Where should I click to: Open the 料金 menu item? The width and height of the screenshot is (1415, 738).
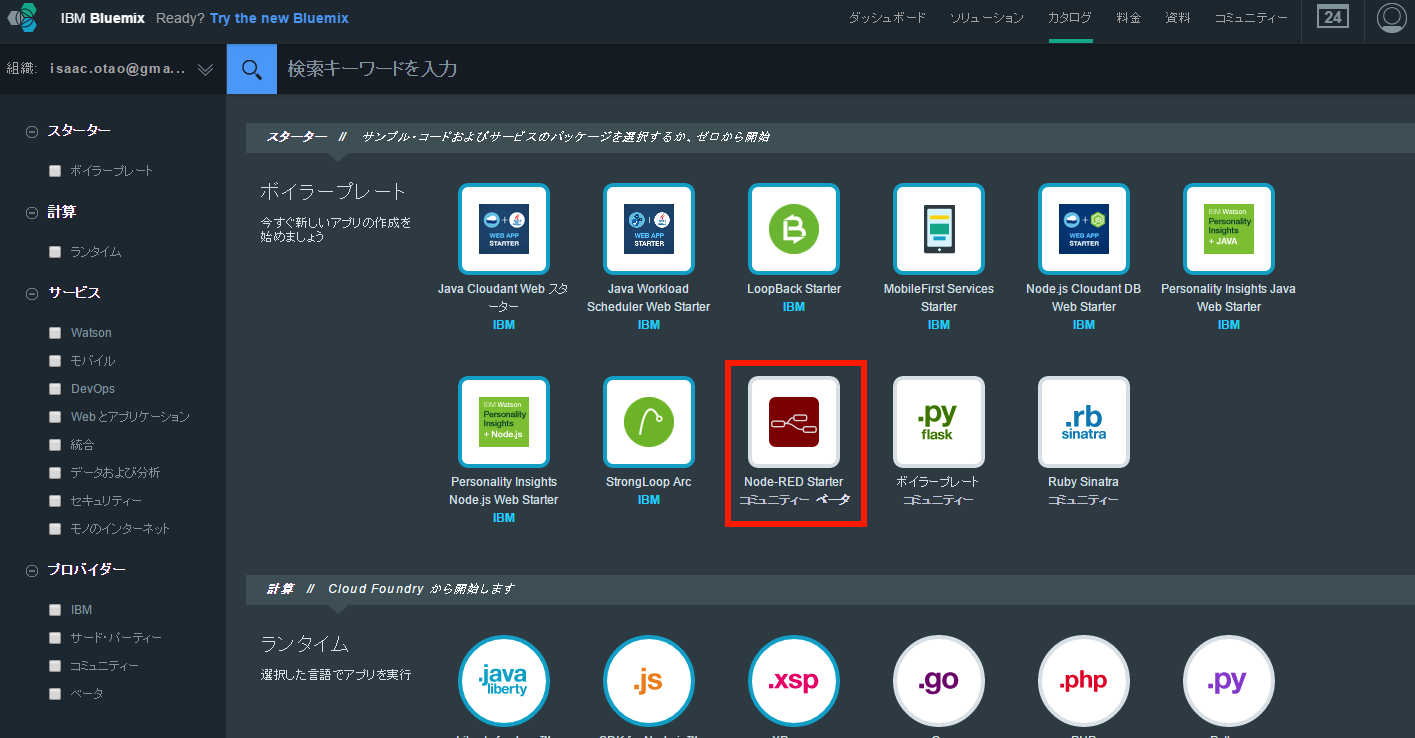pyautogui.click(x=1128, y=18)
